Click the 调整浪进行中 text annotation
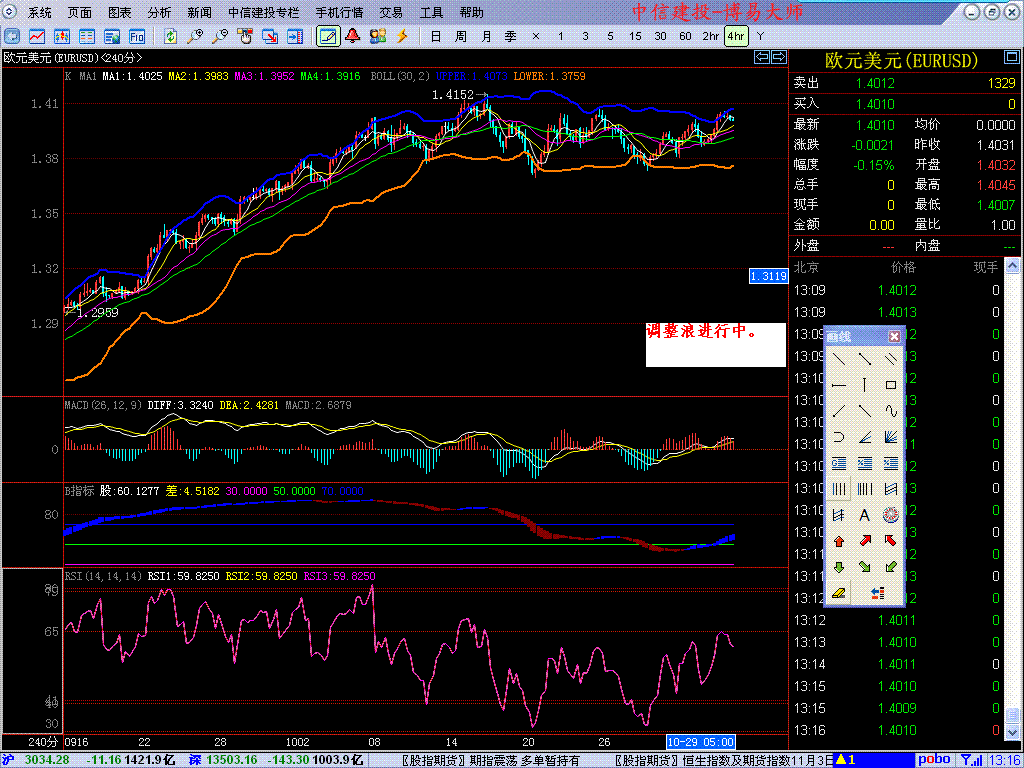 (x=702, y=331)
